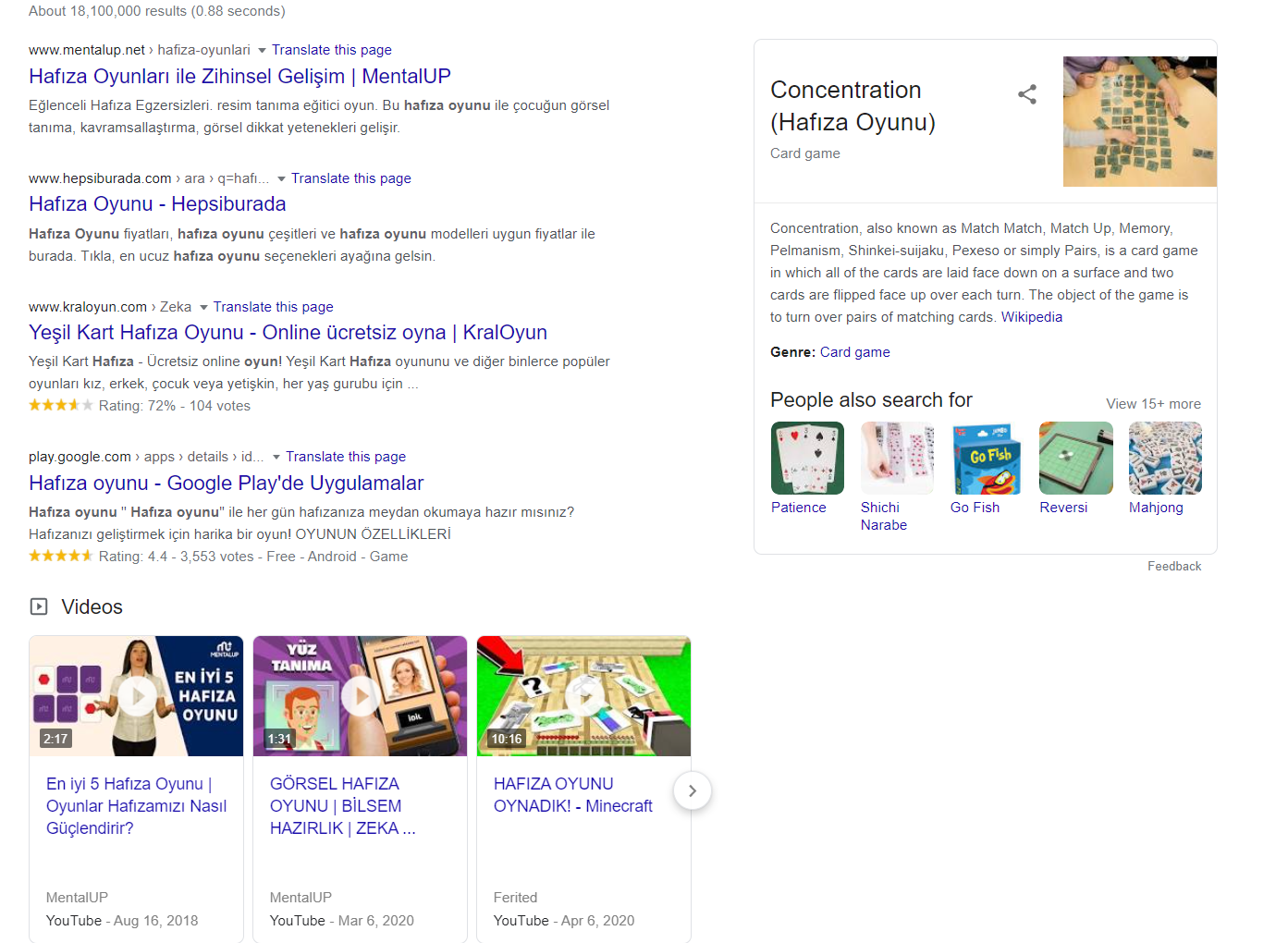
Task: Open dropdown arrow beside mentalup.net URL
Action: pyautogui.click(x=262, y=50)
